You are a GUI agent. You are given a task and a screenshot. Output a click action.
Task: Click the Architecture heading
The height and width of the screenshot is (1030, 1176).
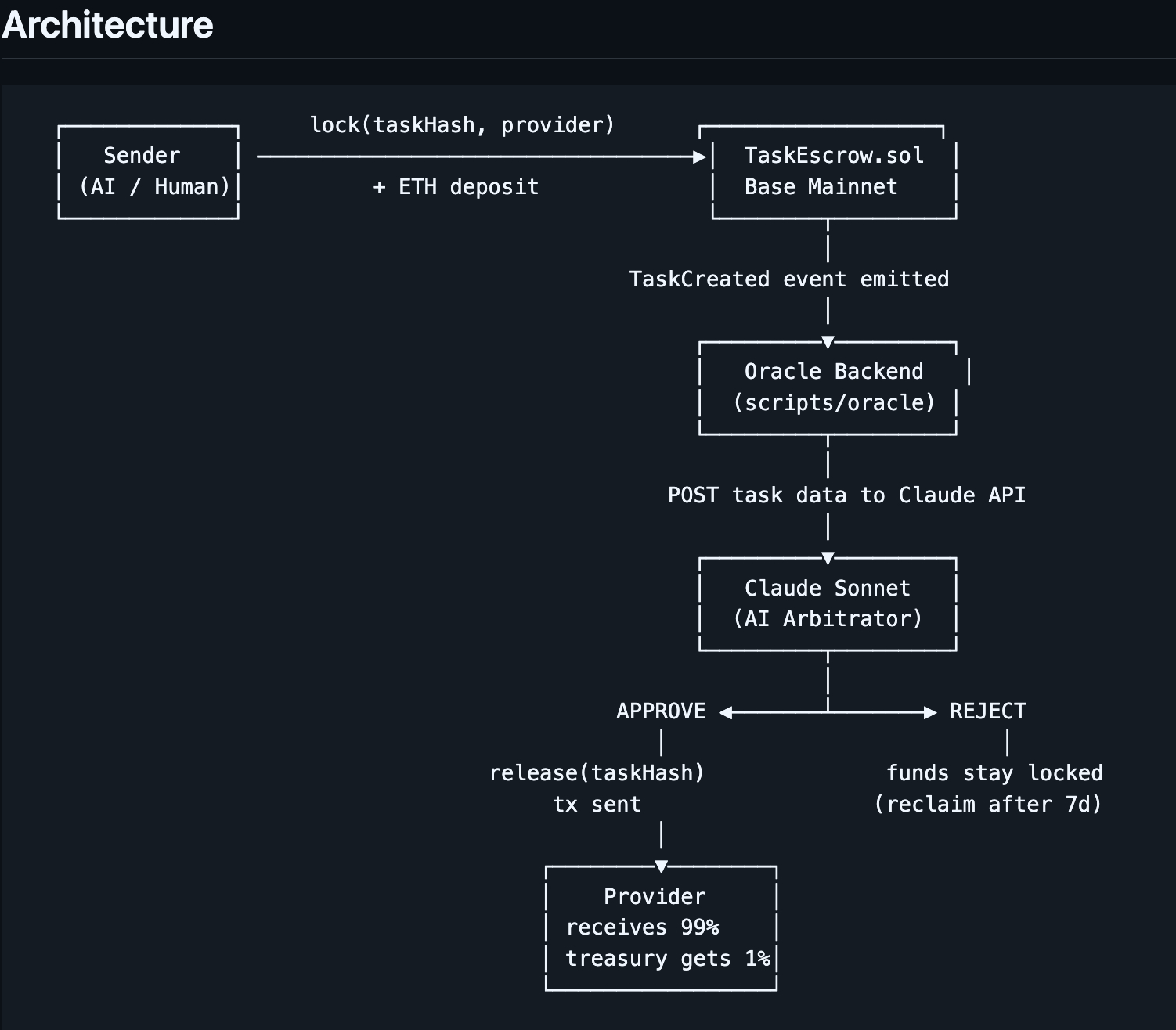click(107, 25)
